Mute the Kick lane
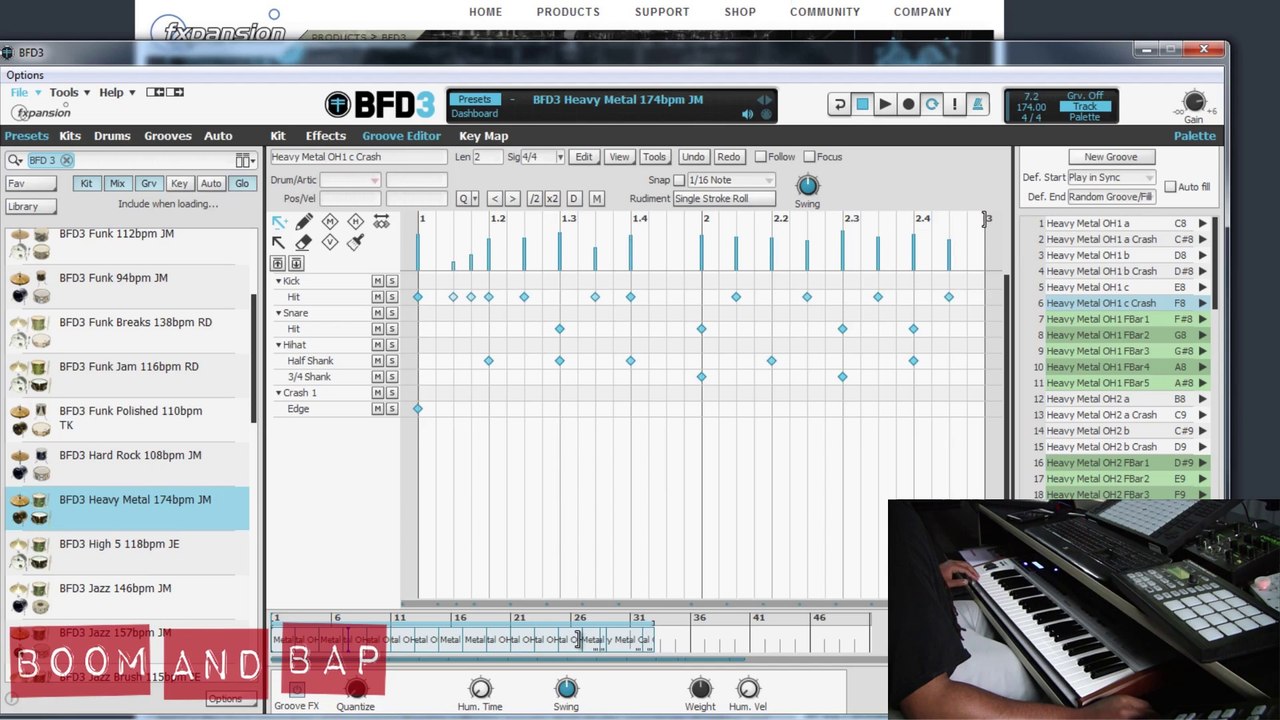Viewport: 1280px width, 720px height. (x=377, y=281)
